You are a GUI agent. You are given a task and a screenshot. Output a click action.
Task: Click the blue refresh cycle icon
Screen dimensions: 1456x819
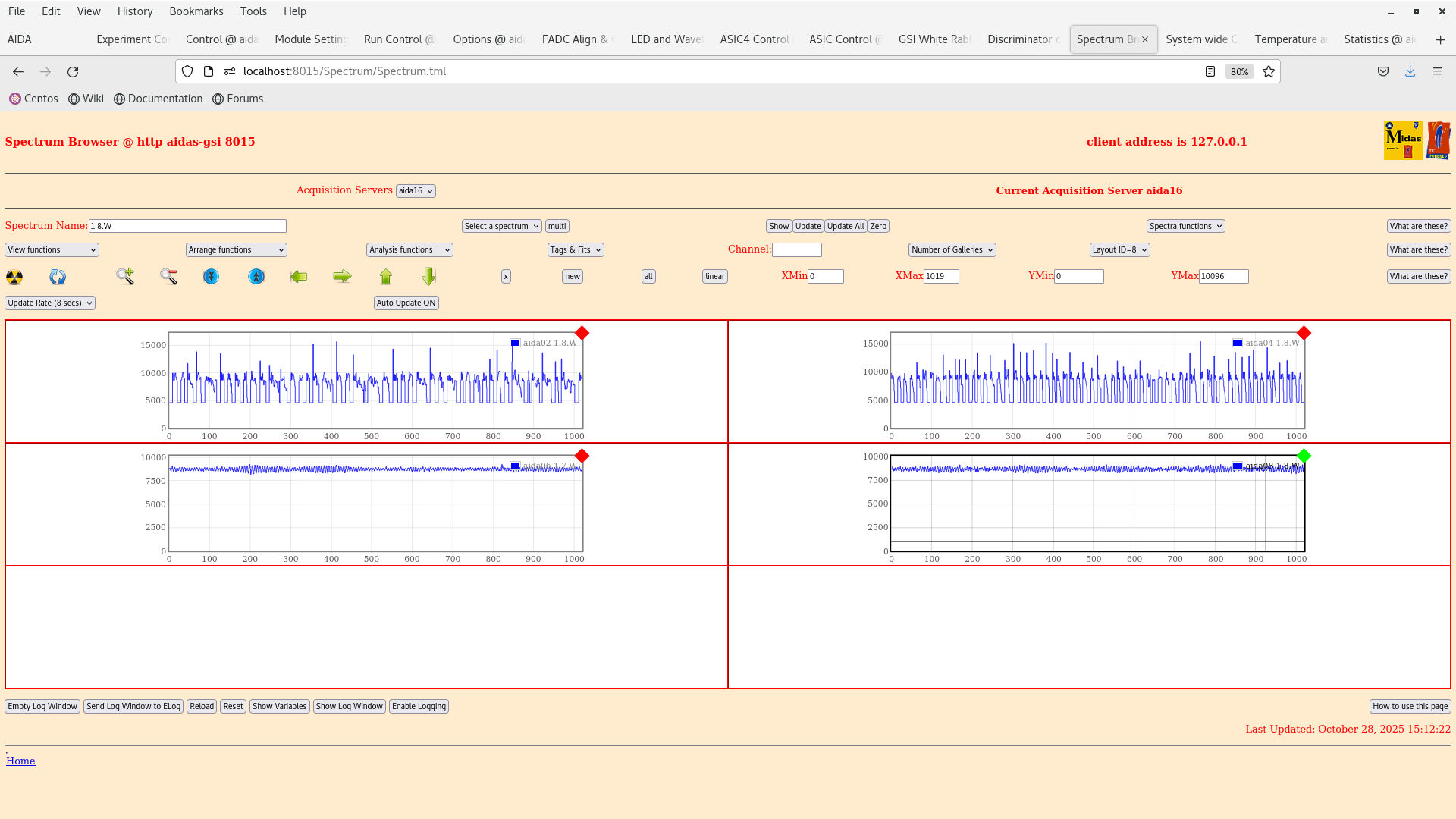pos(57,277)
